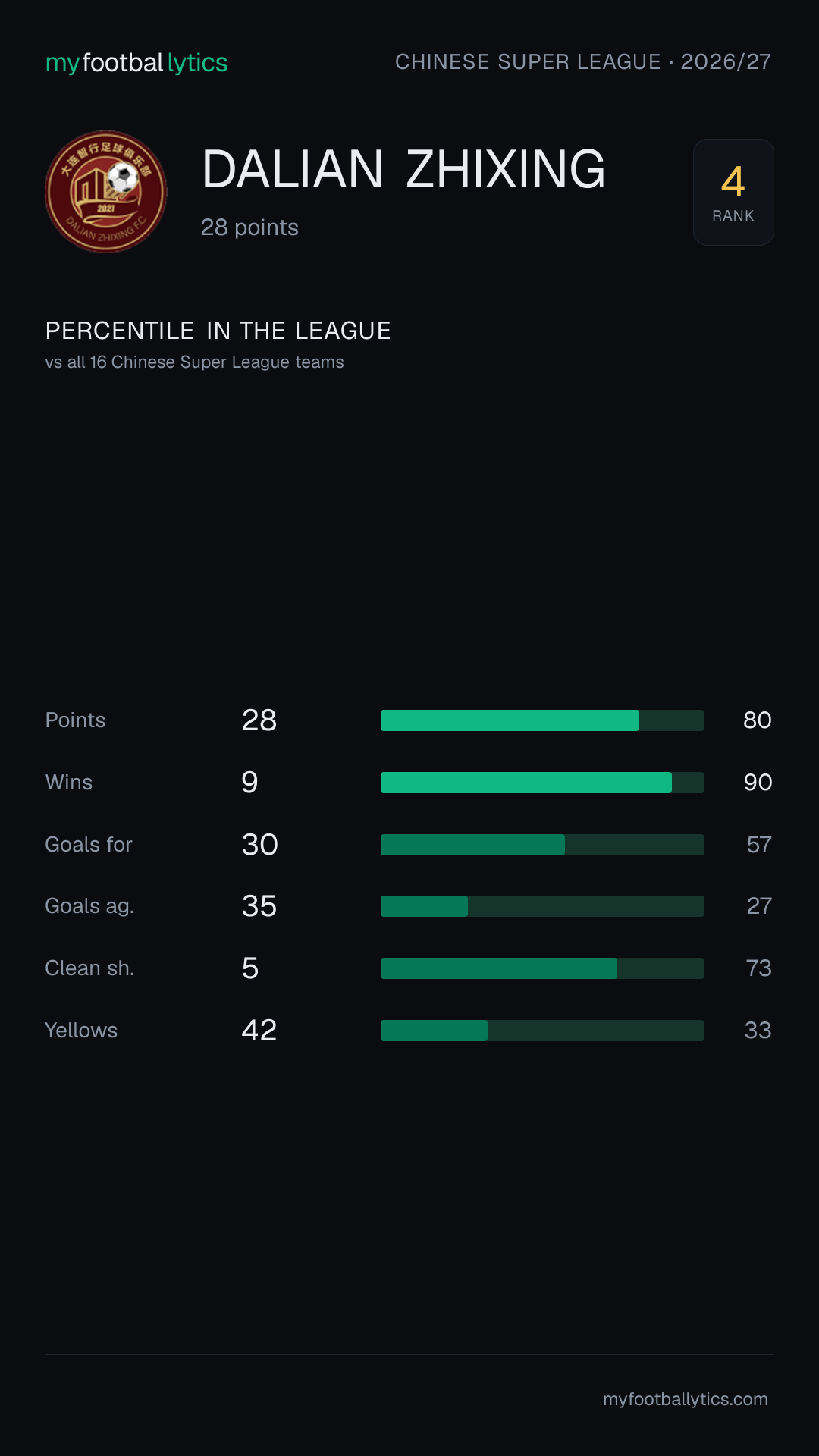The height and width of the screenshot is (1456, 819).
Task: Select the Clean sh. percentile bar
Action: coord(542,968)
